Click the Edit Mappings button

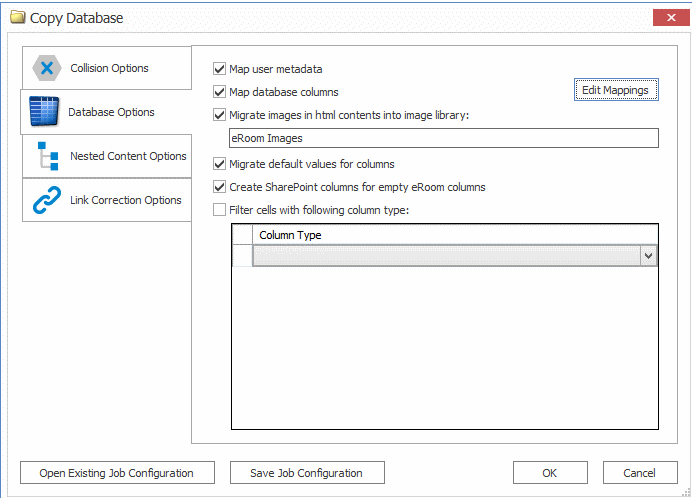[616, 90]
